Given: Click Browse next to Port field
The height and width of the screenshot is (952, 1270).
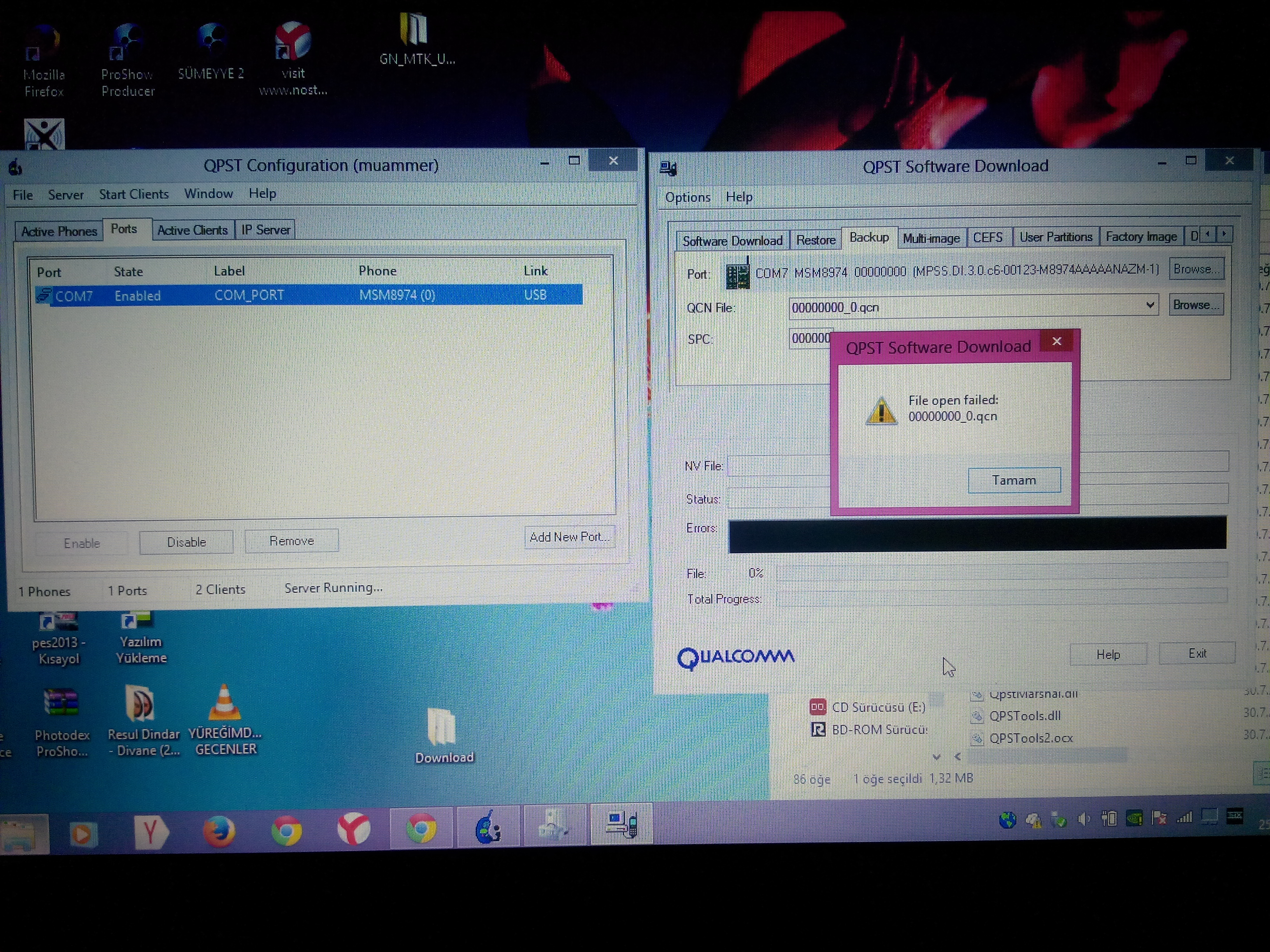Looking at the screenshot, I should click(x=1196, y=269).
